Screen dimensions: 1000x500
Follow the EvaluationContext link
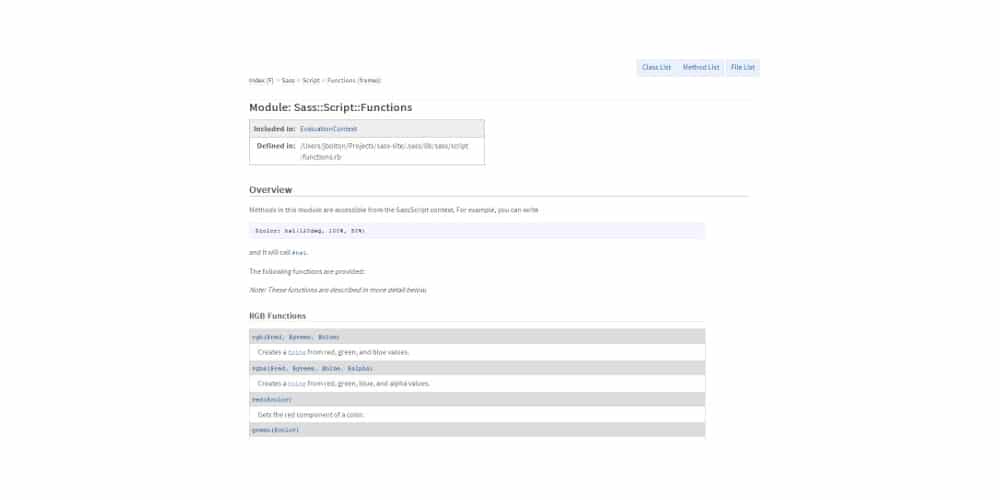click(328, 129)
